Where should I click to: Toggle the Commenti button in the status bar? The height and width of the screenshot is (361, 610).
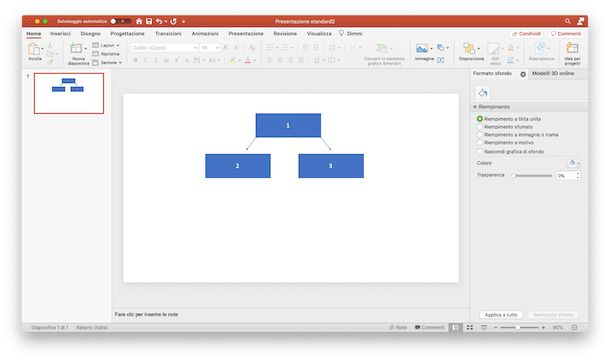click(429, 328)
